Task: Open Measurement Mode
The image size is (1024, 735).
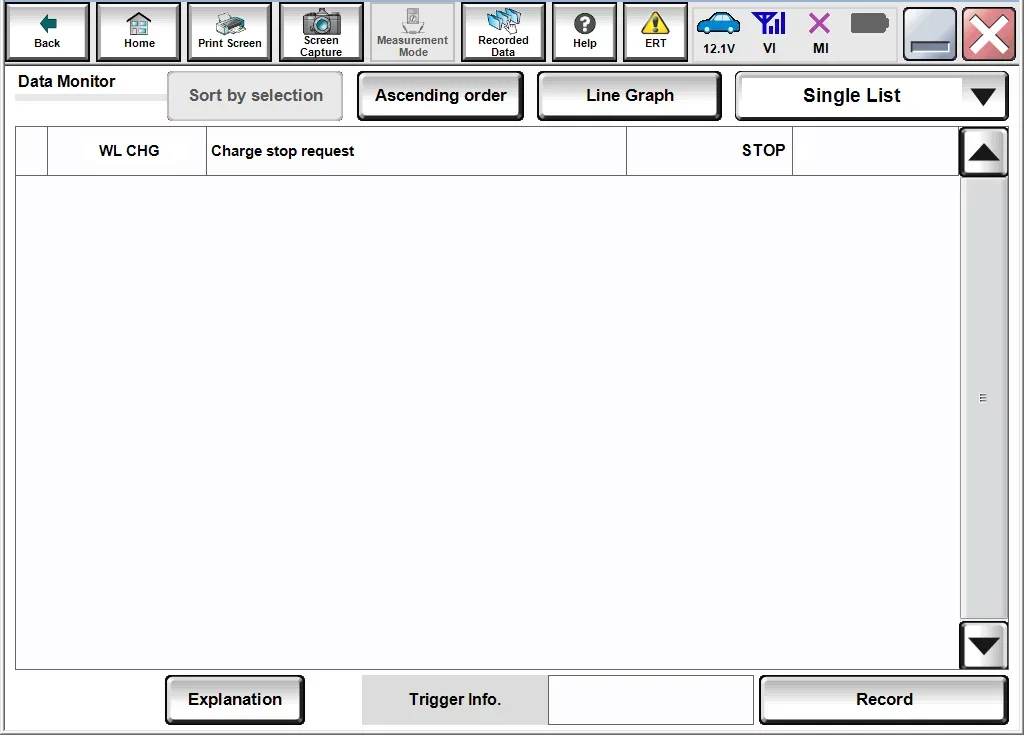Action: pos(412,32)
